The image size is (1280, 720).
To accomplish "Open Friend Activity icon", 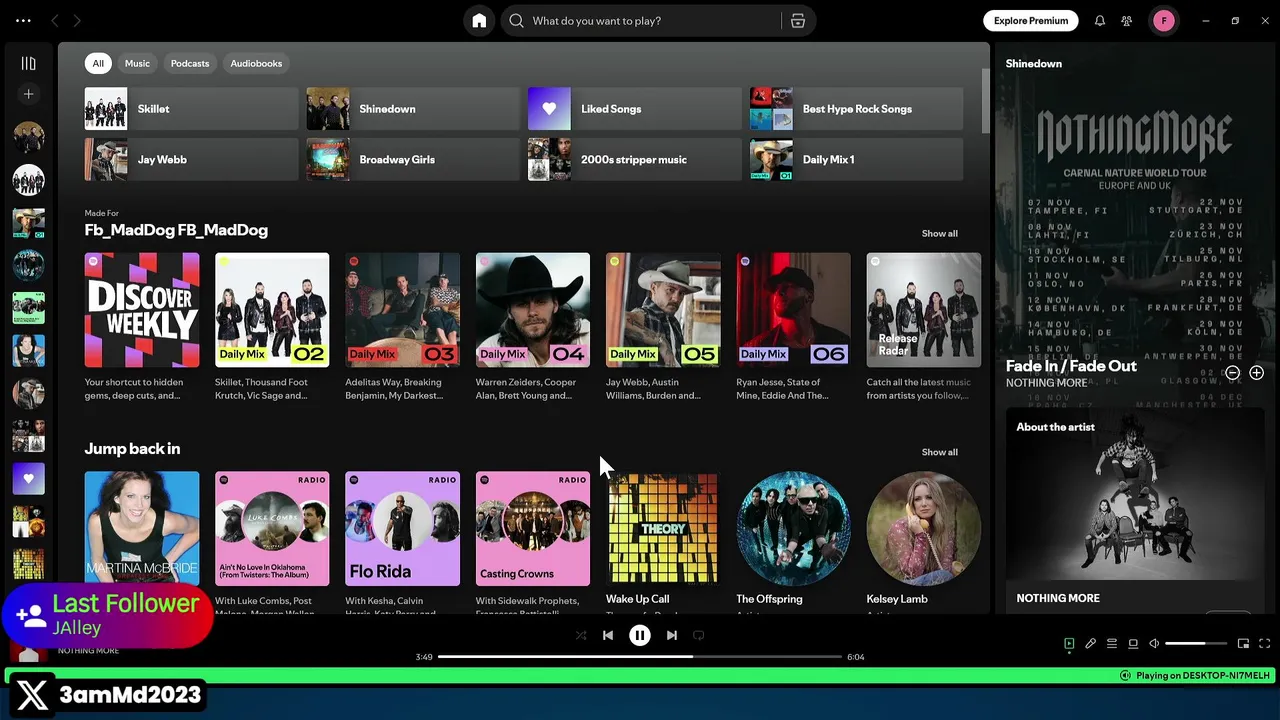I will coord(1127,21).
